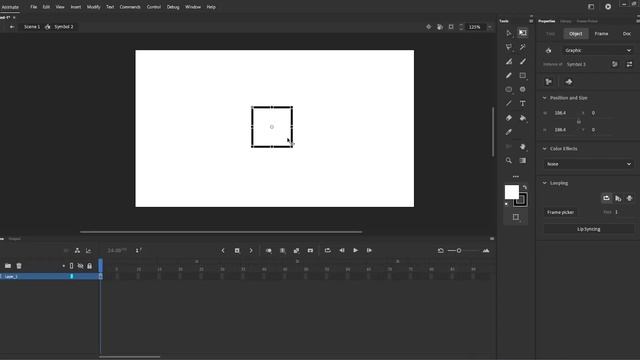This screenshot has width=640, height=360.
Task: Open the Commands menu
Action: (x=130, y=7)
